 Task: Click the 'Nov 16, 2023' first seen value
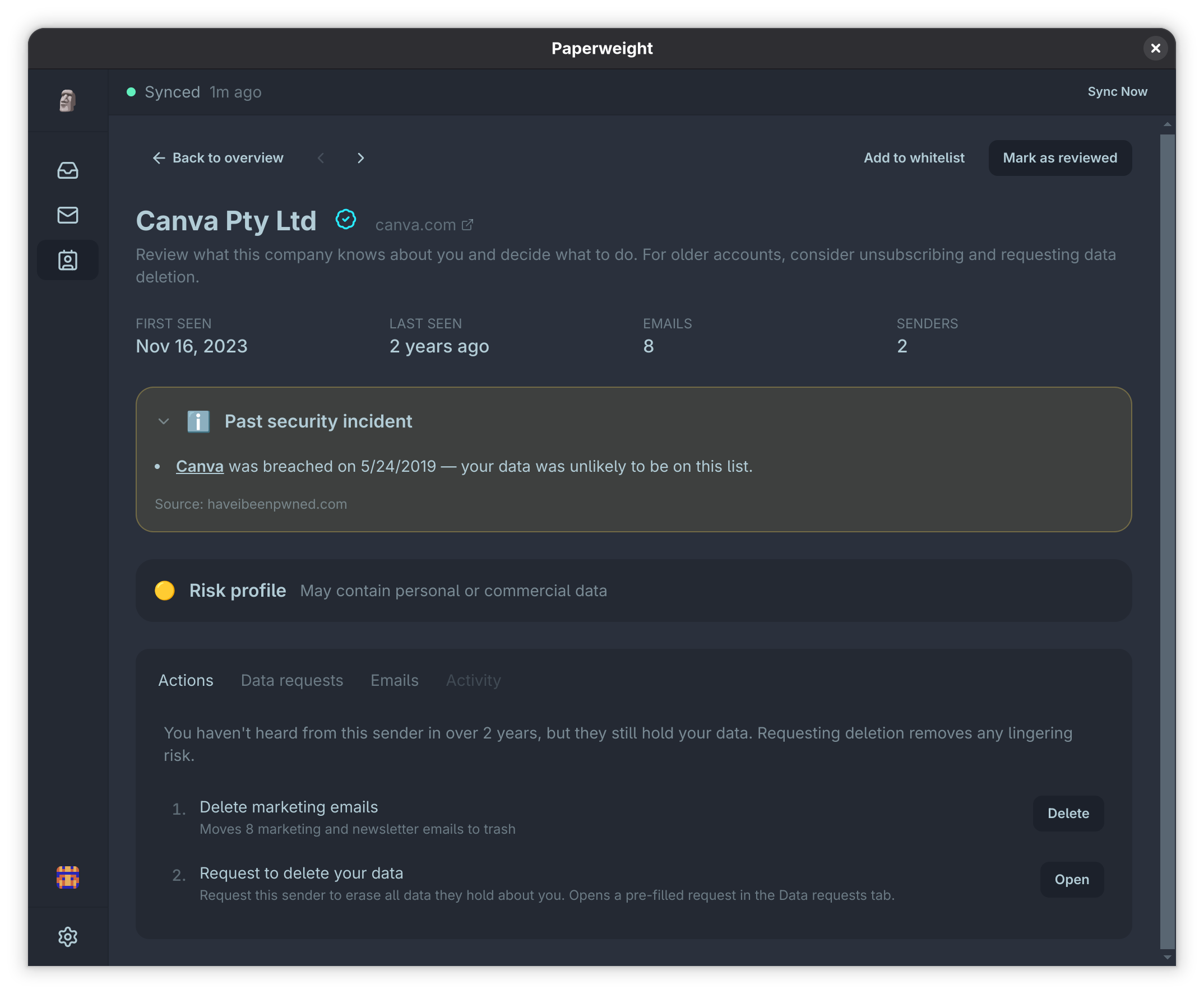click(191, 346)
